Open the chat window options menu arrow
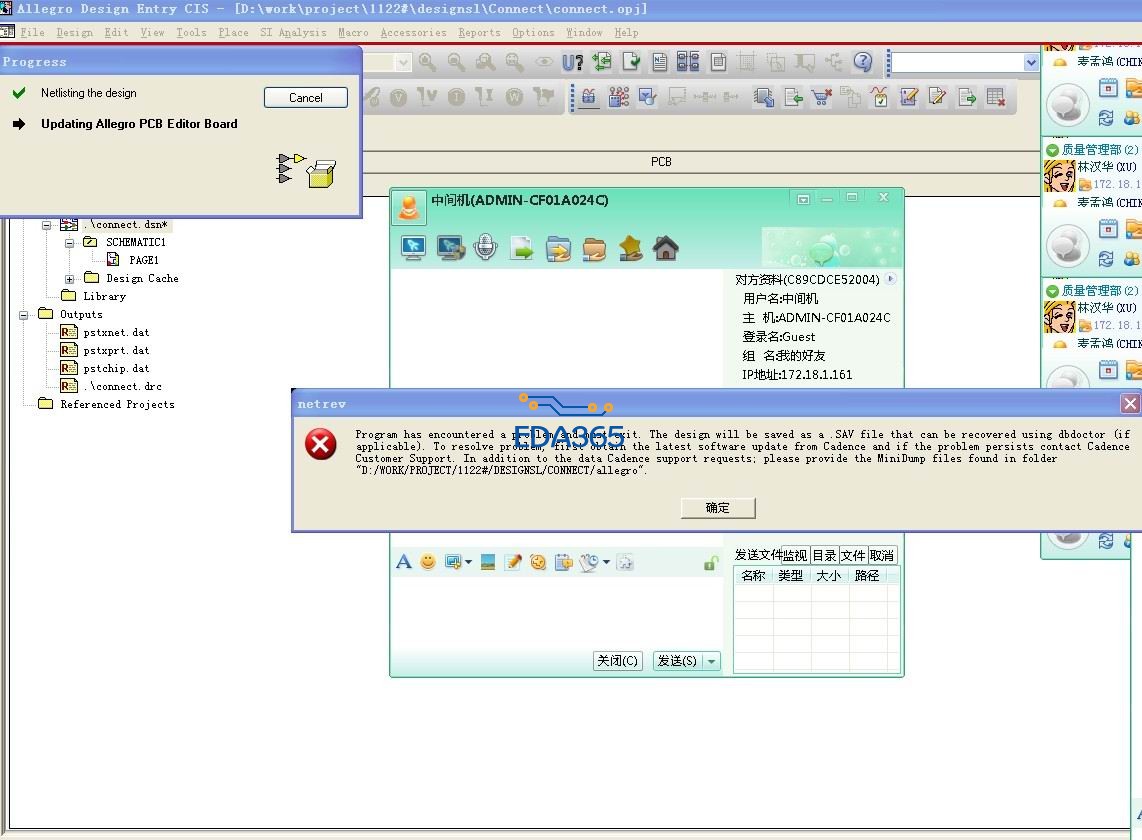1142x840 pixels. [x=803, y=199]
